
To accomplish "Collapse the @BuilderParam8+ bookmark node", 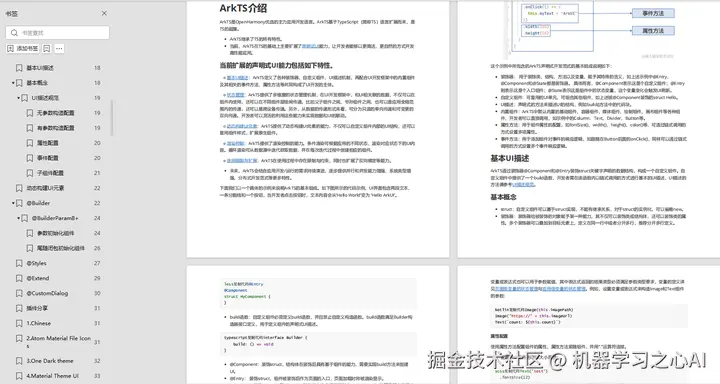I will [18, 218].
